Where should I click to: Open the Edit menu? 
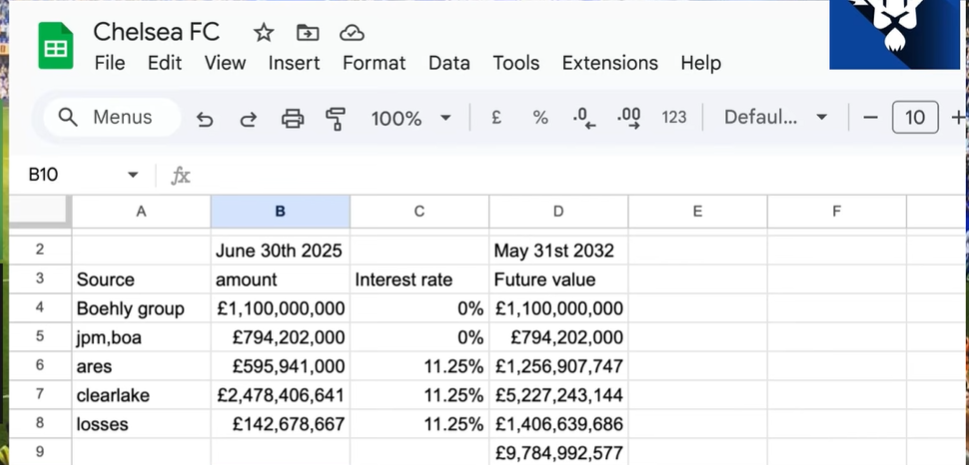click(x=164, y=63)
